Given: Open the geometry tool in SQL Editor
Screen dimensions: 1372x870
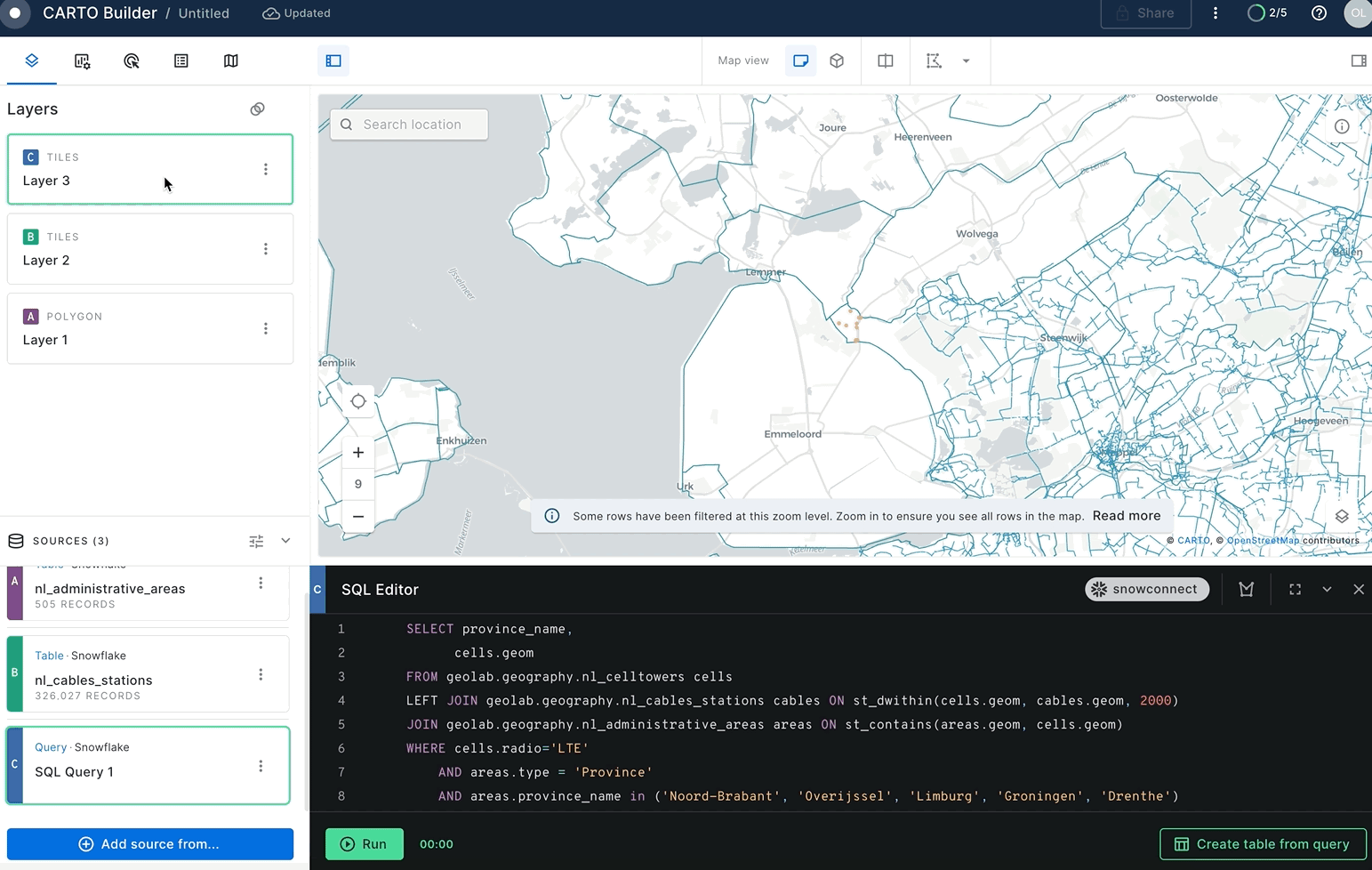Looking at the screenshot, I should click(1246, 589).
